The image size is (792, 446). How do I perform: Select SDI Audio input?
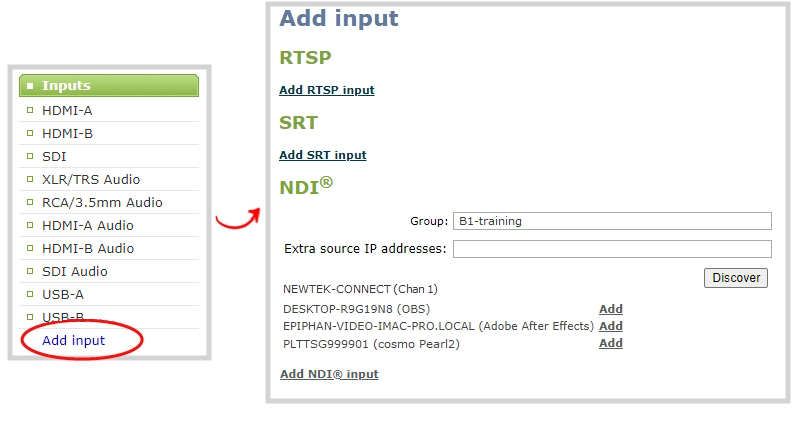click(74, 271)
